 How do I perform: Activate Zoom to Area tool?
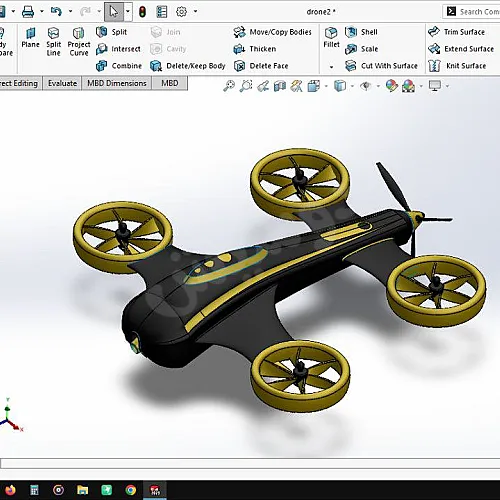click(x=246, y=86)
